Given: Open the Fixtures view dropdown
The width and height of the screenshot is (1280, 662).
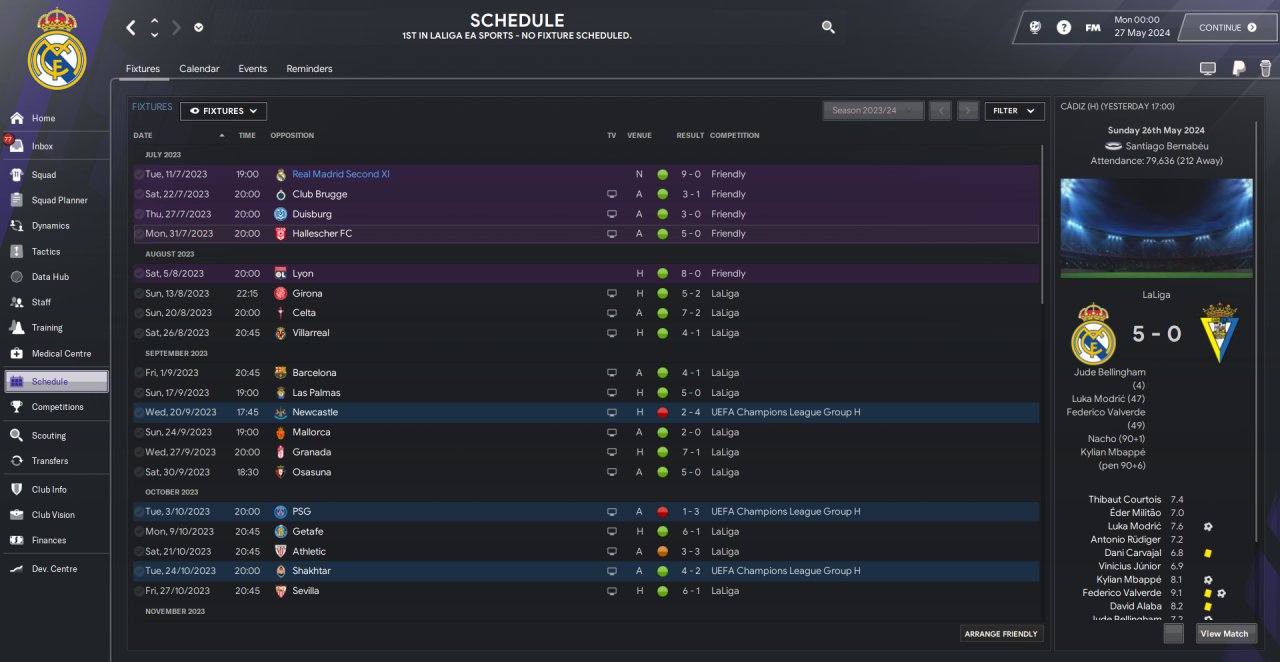Looking at the screenshot, I should tap(223, 111).
